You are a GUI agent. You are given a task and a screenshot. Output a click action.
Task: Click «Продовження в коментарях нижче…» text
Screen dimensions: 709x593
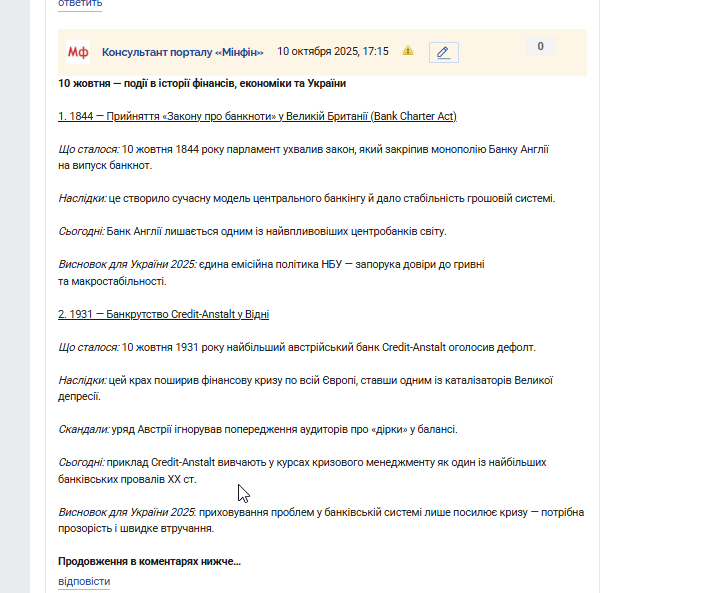[x=150, y=561]
